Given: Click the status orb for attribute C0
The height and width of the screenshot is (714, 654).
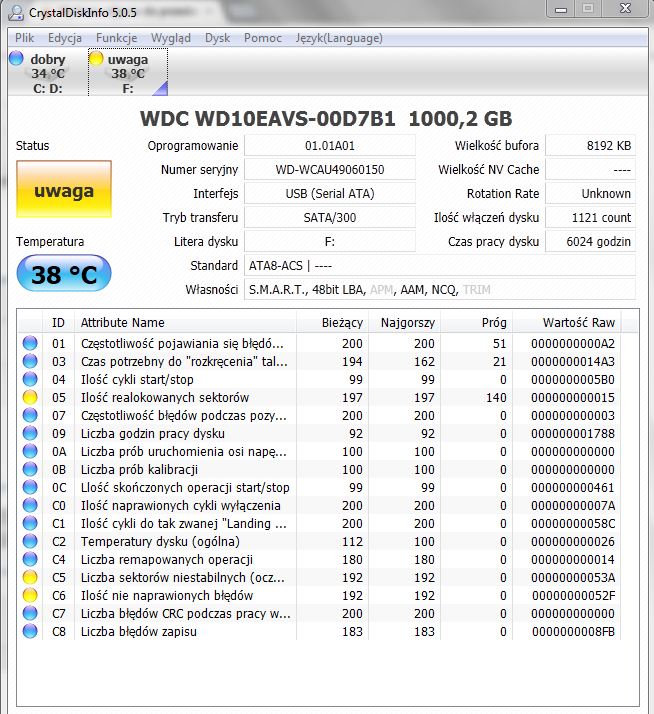Looking at the screenshot, I should tap(30, 505).
